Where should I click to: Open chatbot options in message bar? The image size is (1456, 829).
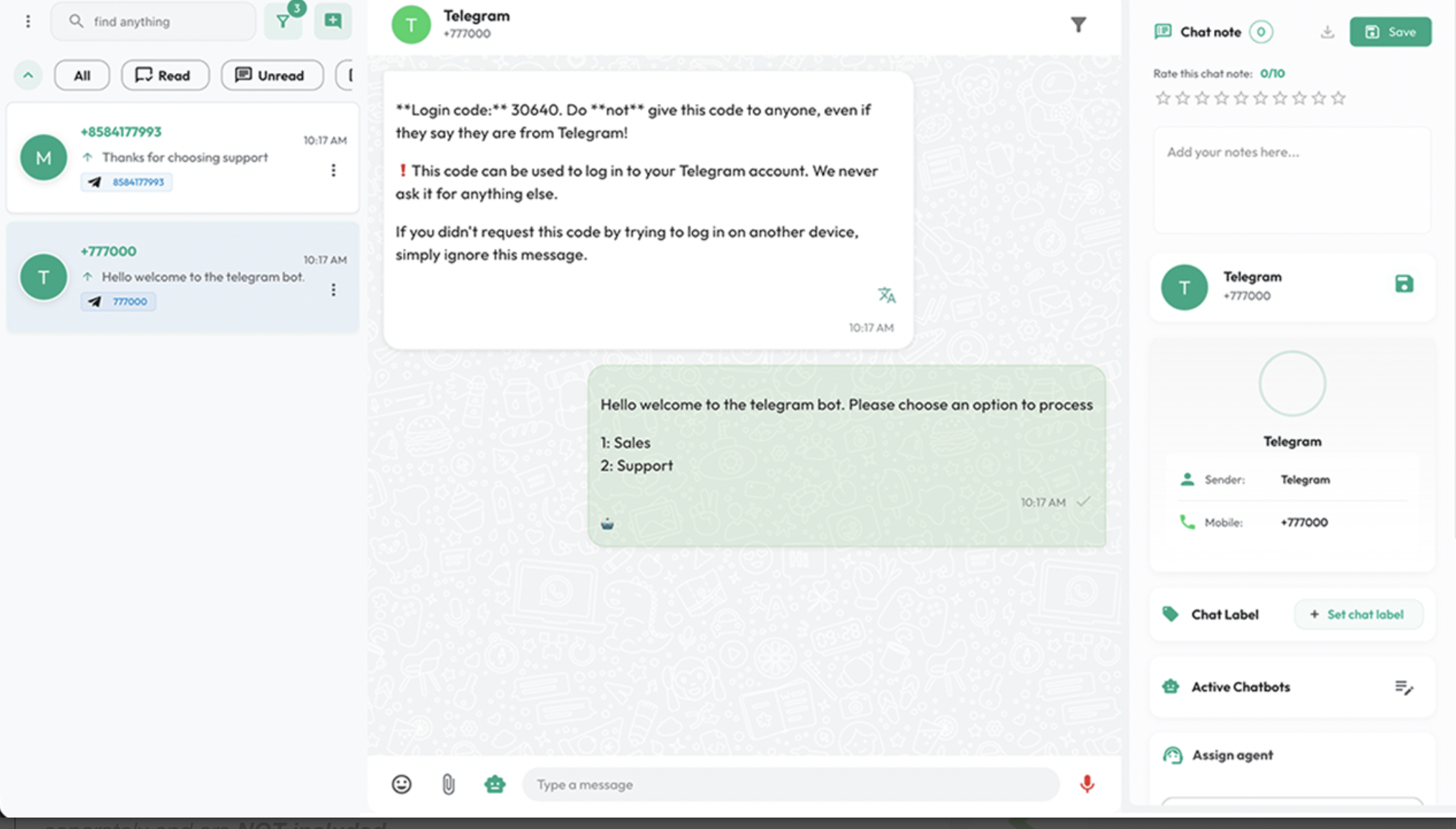click(495, 785)
